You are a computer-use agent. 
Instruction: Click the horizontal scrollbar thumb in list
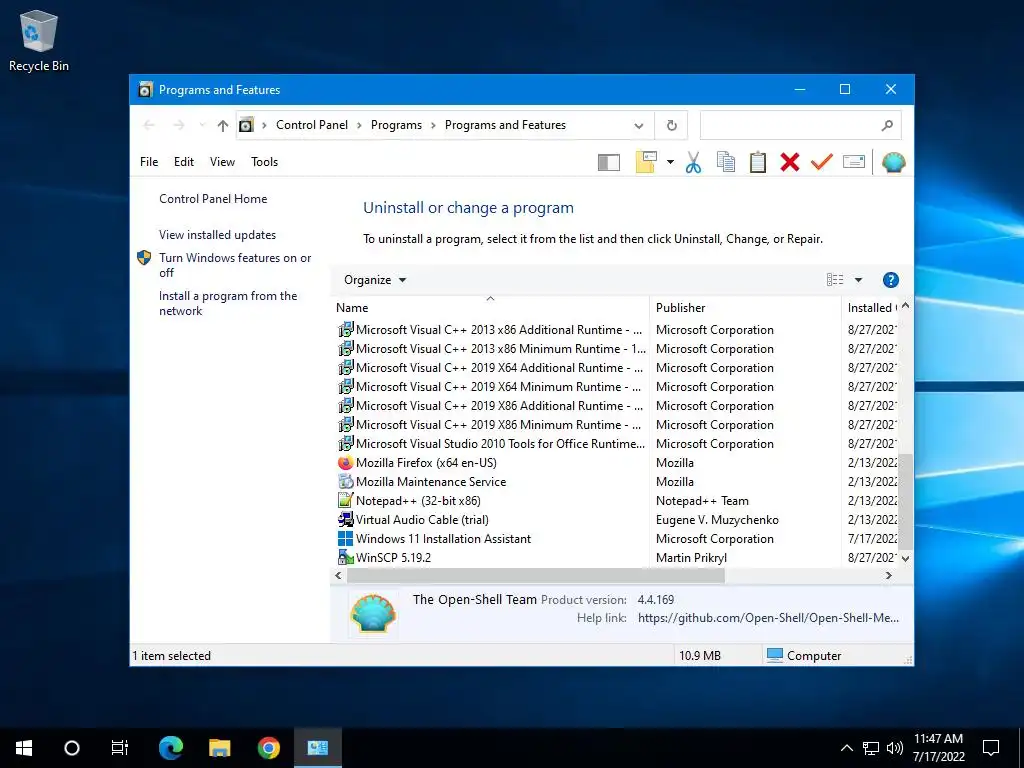pyautogui.click(x=536, y=575)
